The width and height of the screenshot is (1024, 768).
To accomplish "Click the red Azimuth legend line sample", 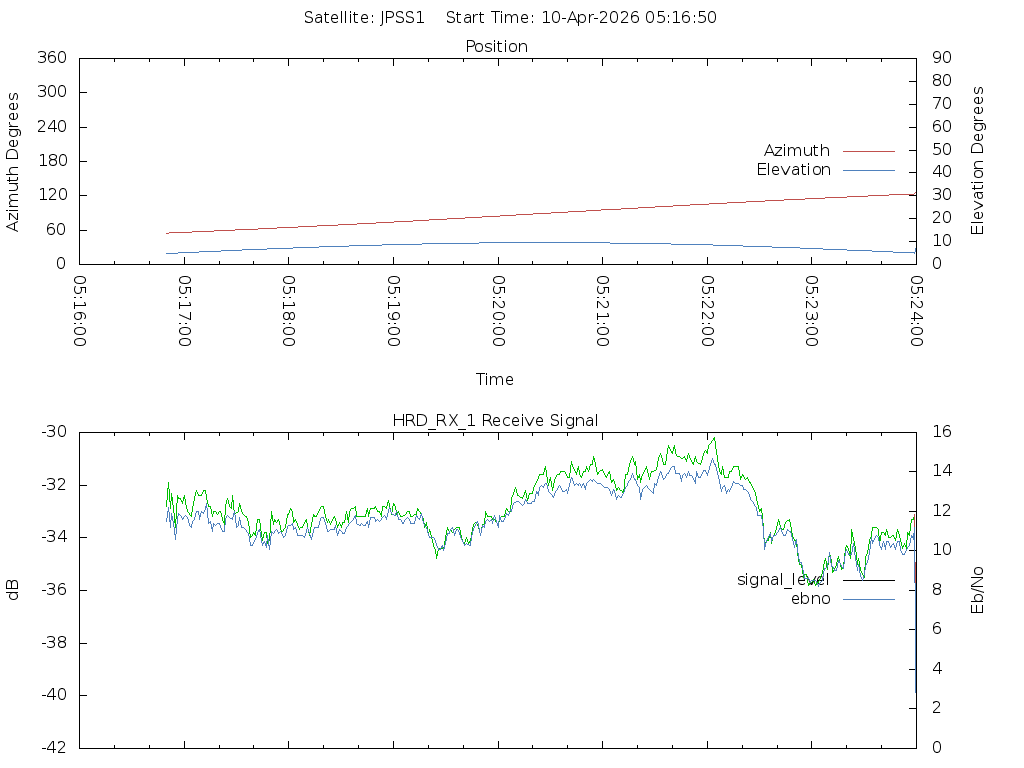I will click(x=868, y=151).
